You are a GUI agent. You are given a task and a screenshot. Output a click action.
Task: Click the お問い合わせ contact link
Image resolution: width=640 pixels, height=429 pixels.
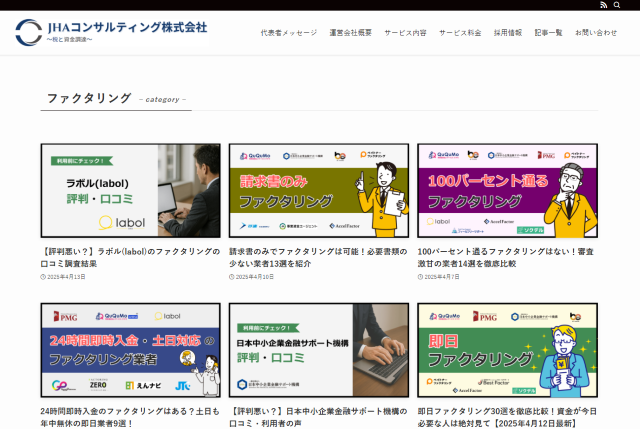596,33
